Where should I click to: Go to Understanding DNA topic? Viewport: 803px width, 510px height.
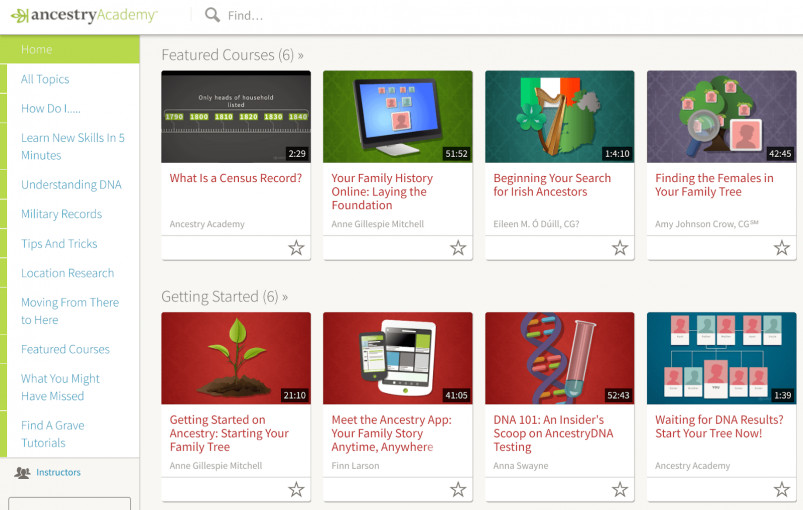click(x=71, y=185)
